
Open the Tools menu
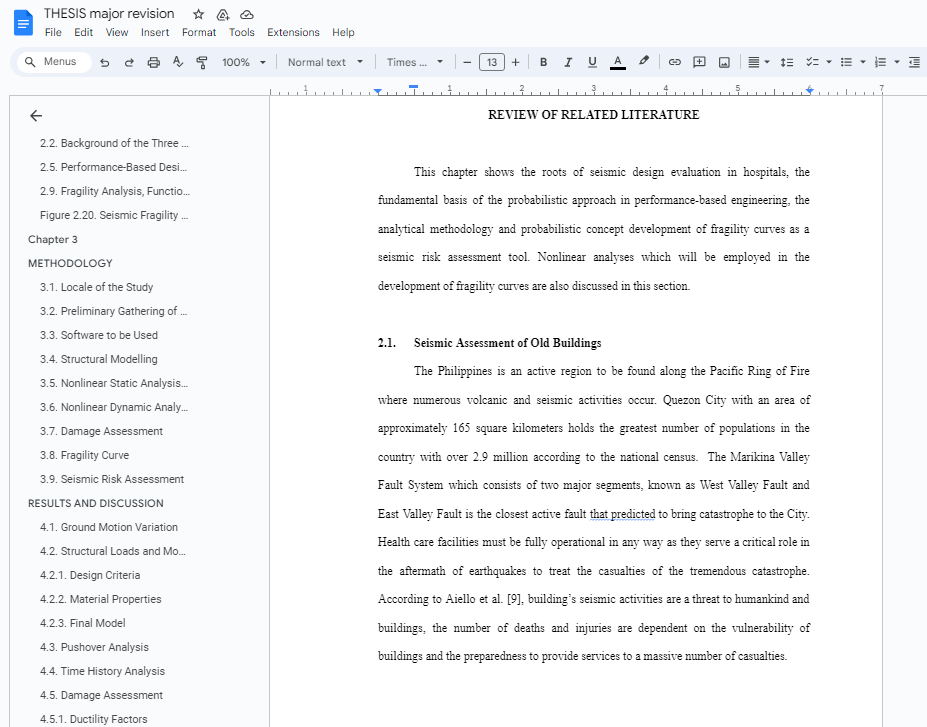click(x=242, y=33)
